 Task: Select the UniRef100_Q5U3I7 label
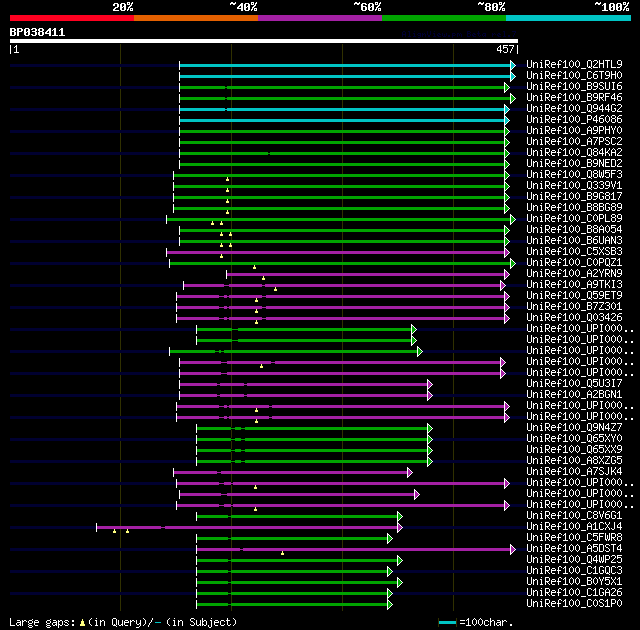(x=574, y=384)
